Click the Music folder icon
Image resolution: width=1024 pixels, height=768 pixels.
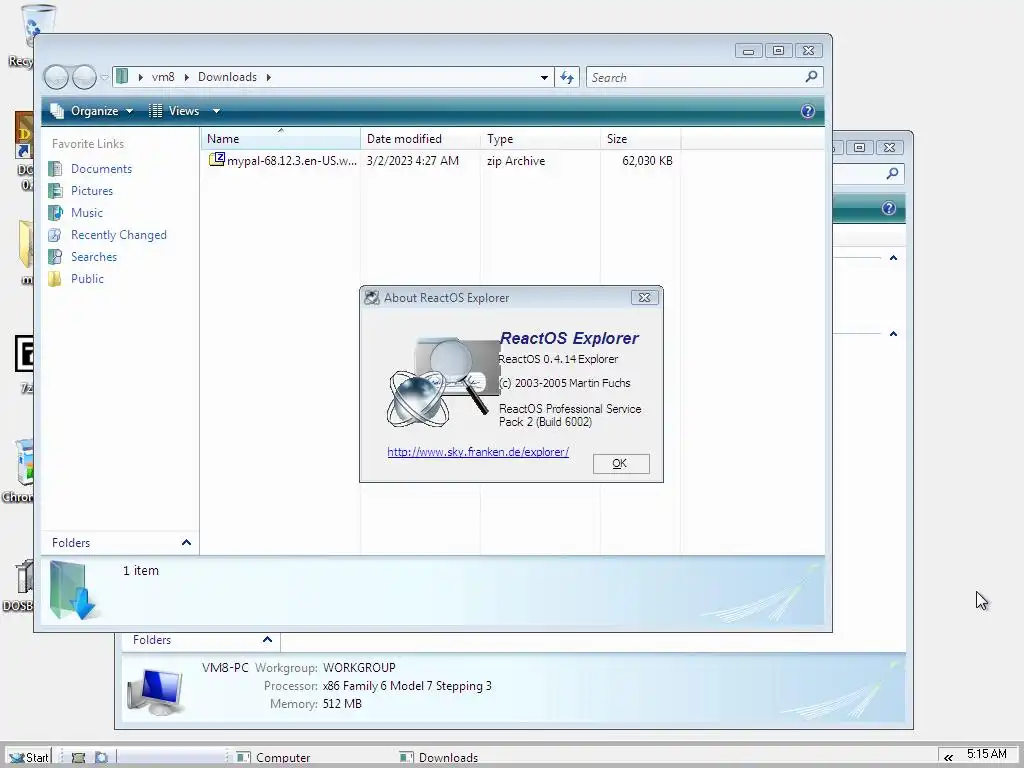point(56,213)
